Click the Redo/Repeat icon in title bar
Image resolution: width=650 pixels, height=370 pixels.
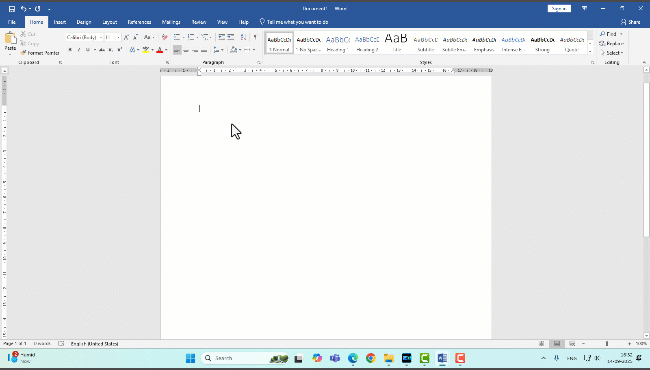pos(38,9)
